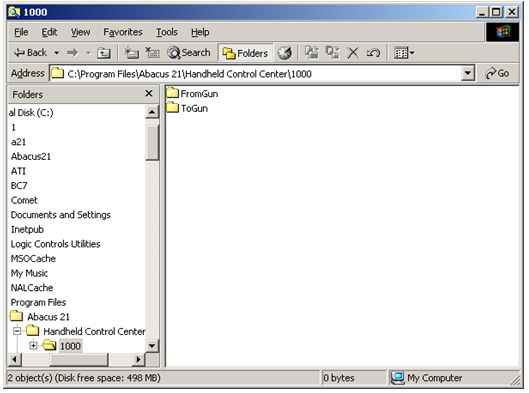
Task: Minimize the 1000 window
Action: (x=481, y=12)
